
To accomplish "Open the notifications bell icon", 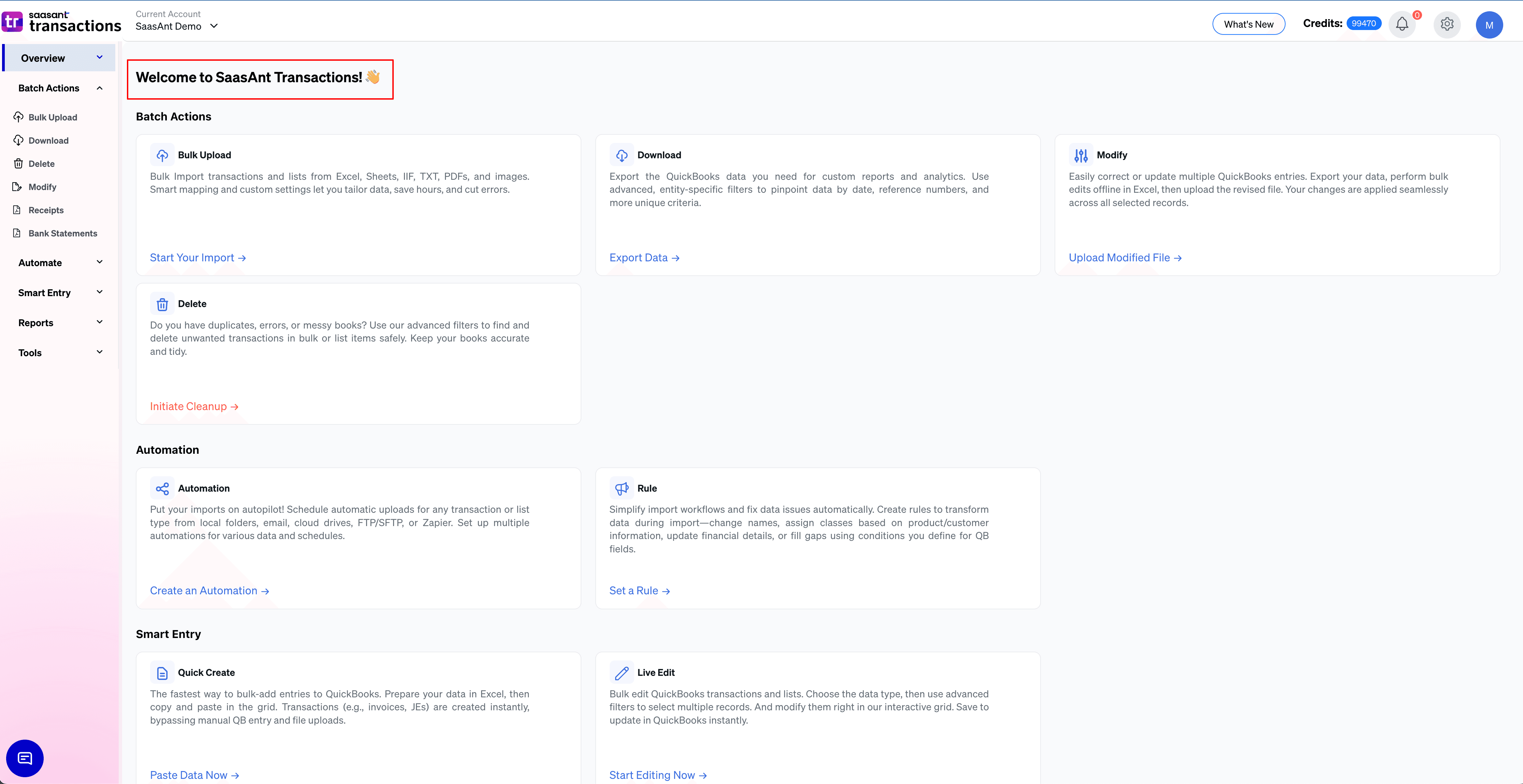I will pos(1402,24).
